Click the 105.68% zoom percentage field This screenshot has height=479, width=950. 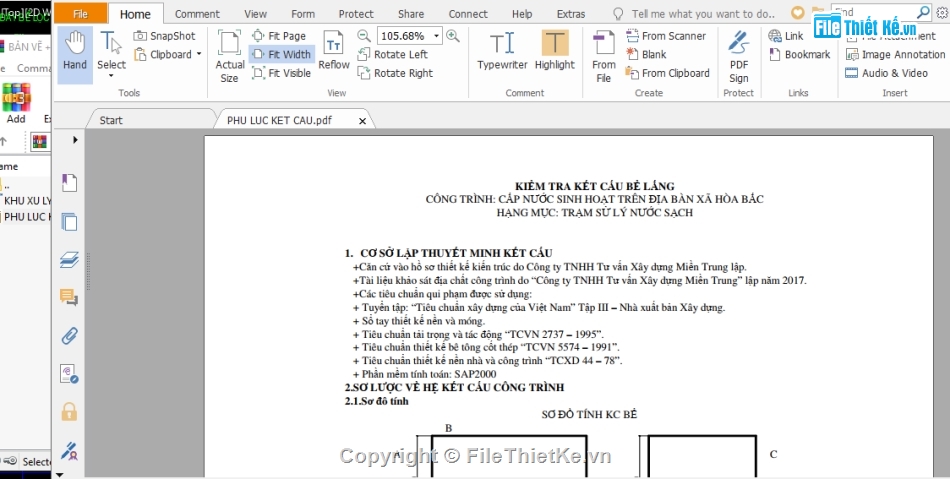coord(403,36)
